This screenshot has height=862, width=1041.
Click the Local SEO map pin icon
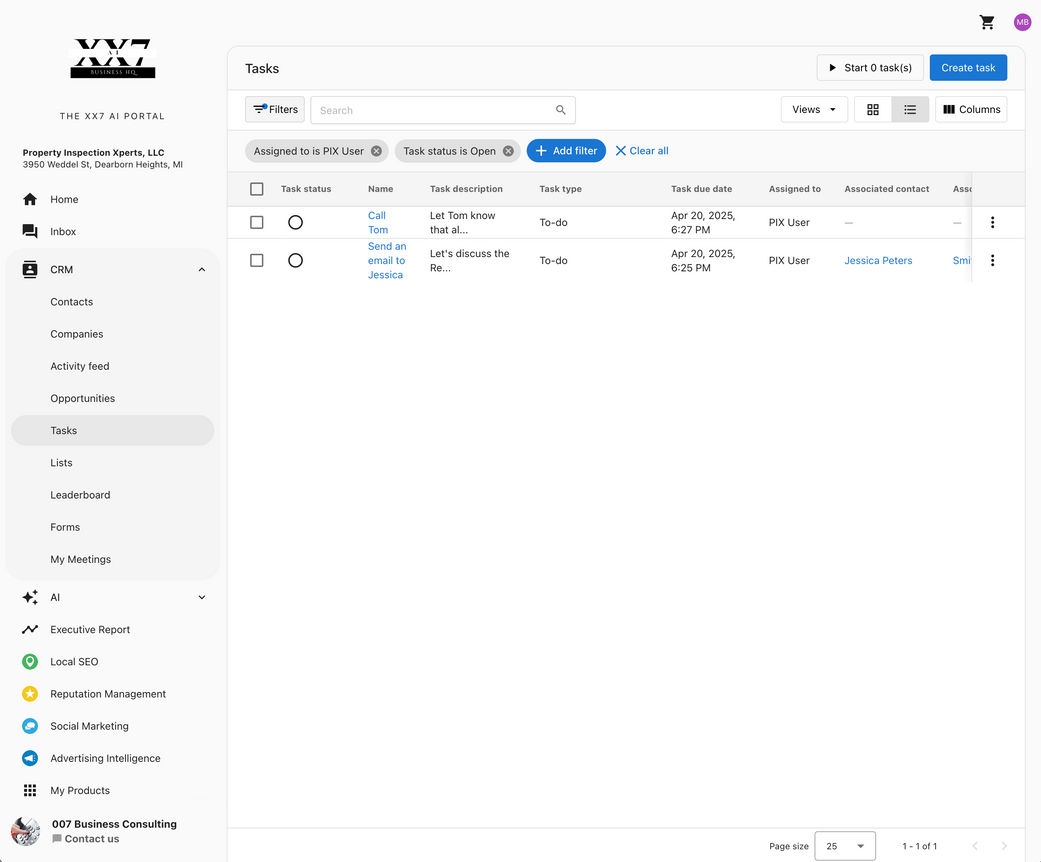(x=30, y=661)
